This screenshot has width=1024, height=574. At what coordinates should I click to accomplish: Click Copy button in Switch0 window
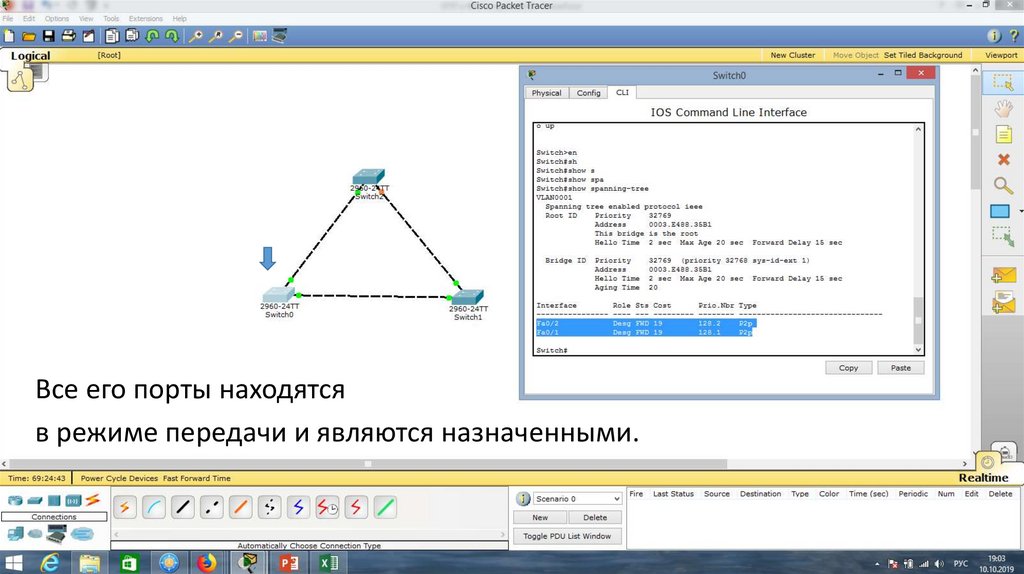click(x=848, y=368)
